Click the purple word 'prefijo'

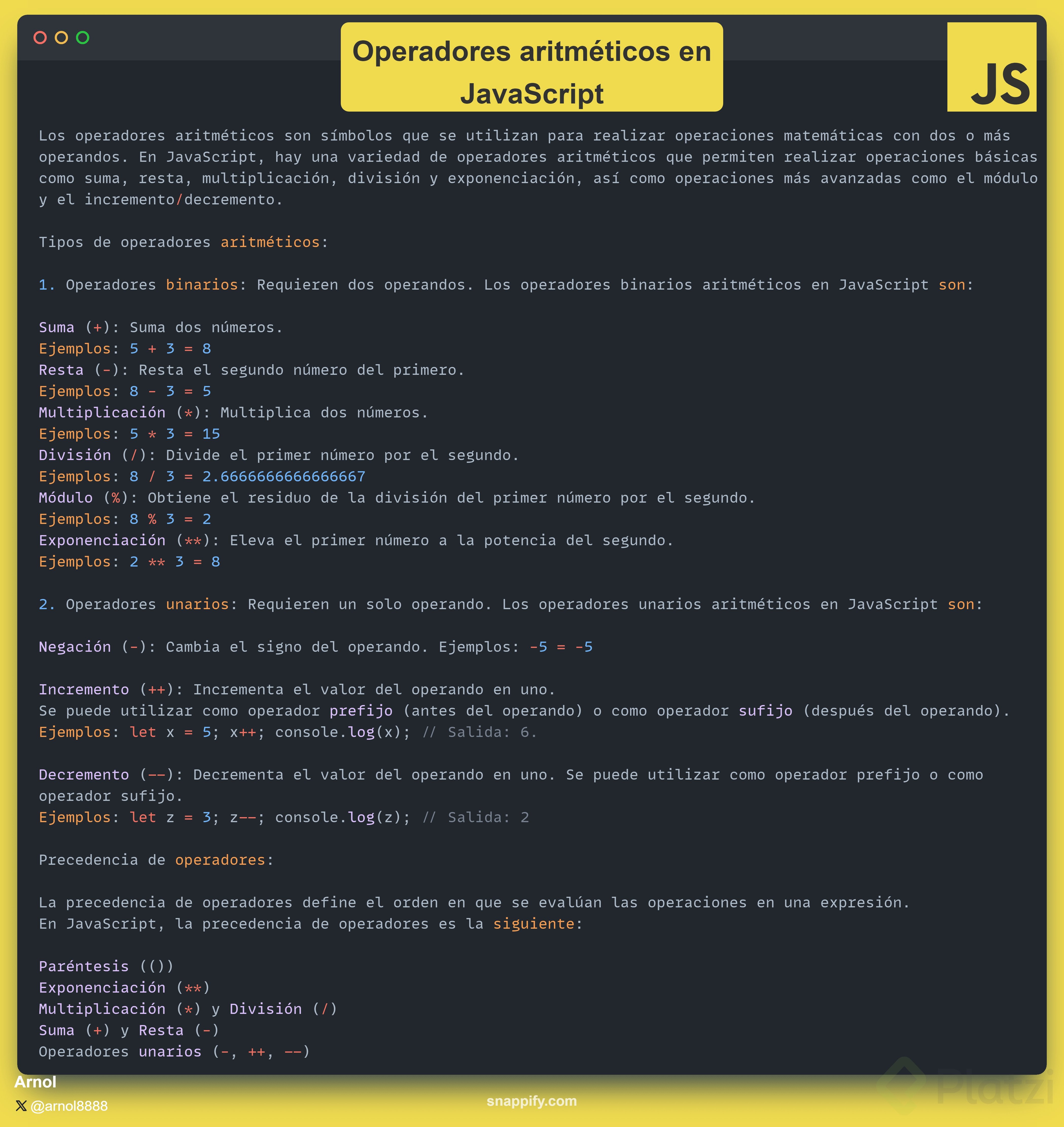coord(361,711)
